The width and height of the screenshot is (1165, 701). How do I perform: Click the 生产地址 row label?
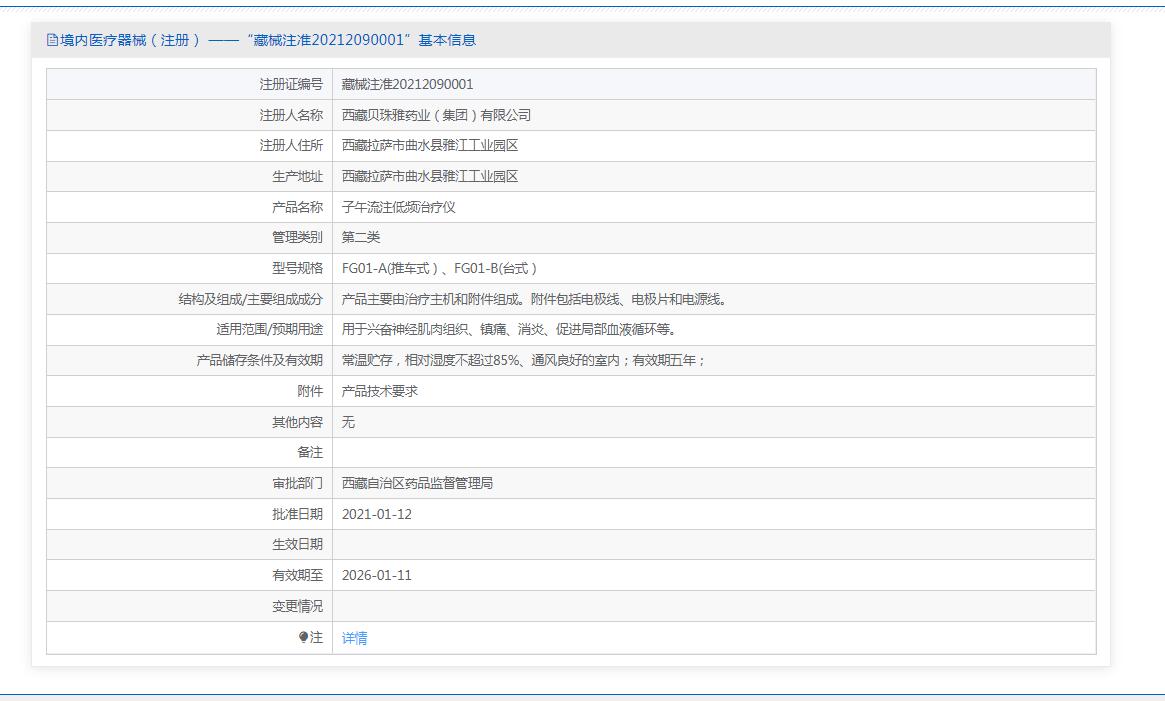pyautogui.click(x=297, y=176)
